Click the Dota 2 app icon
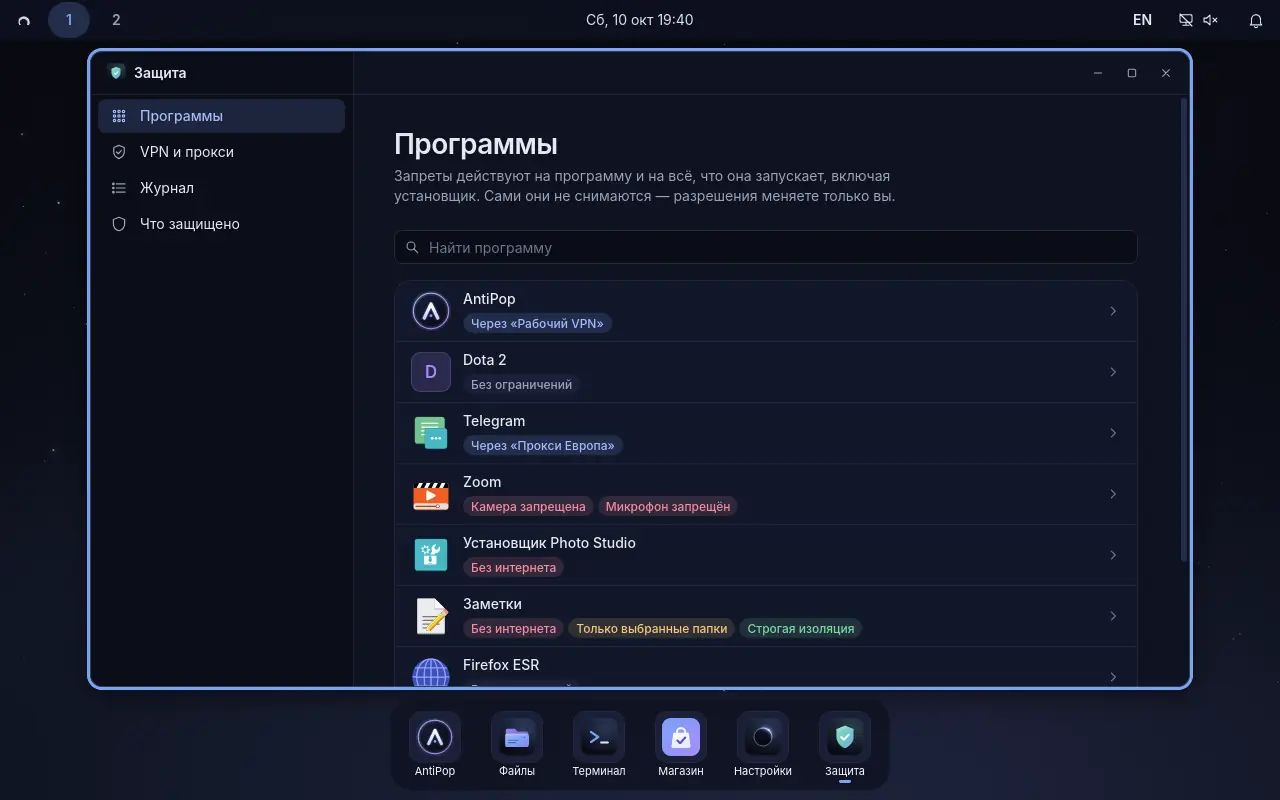 click(x=431, y=372)
